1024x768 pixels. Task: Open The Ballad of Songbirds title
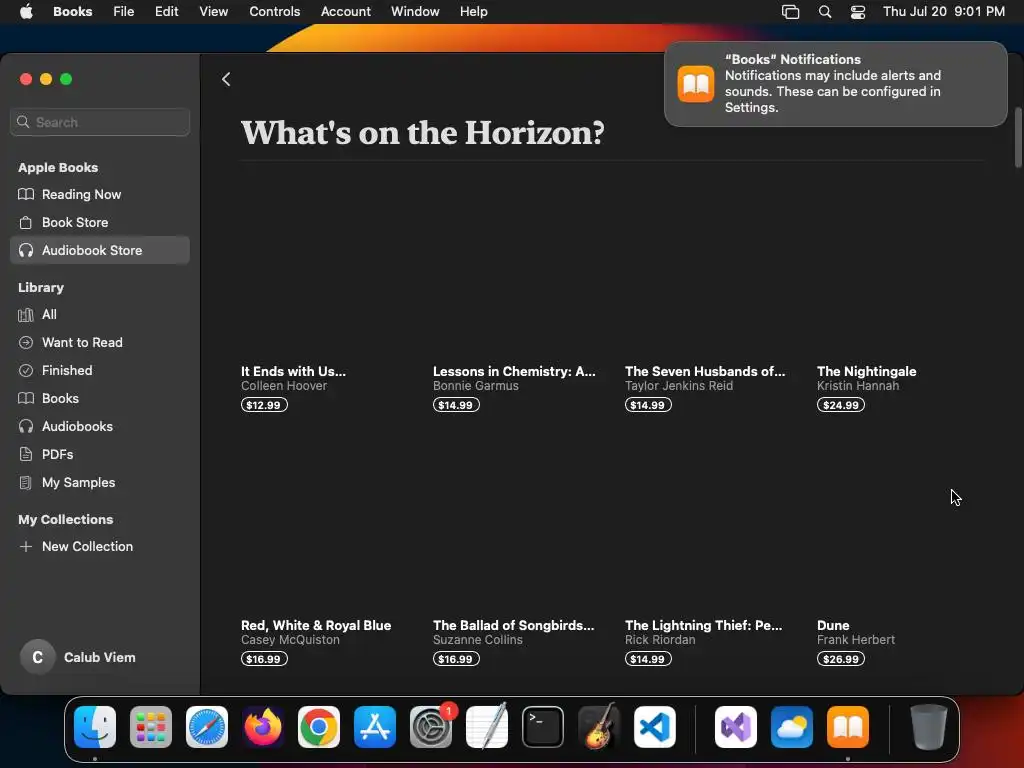coord(513,625)
